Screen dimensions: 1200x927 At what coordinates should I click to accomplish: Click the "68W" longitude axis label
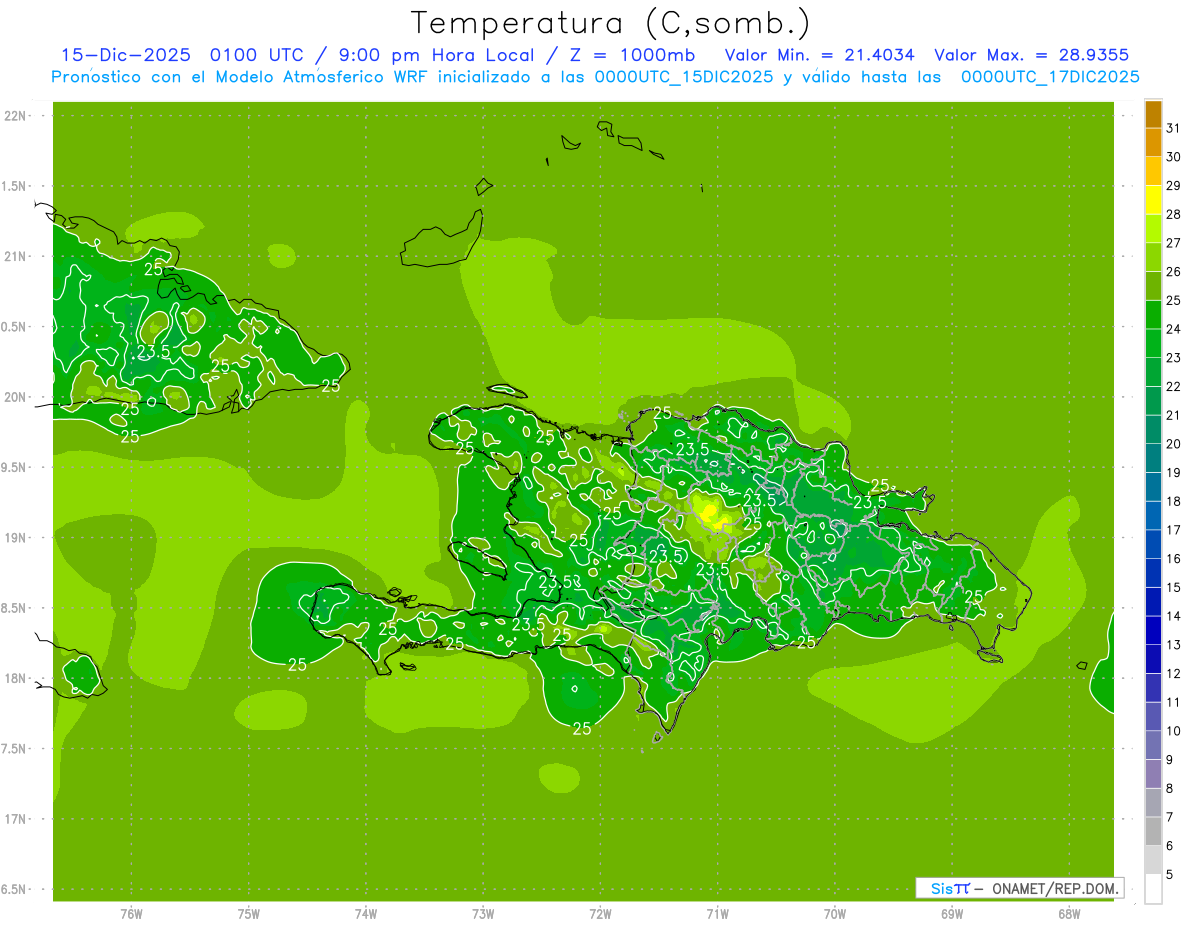click(1069, 914)
